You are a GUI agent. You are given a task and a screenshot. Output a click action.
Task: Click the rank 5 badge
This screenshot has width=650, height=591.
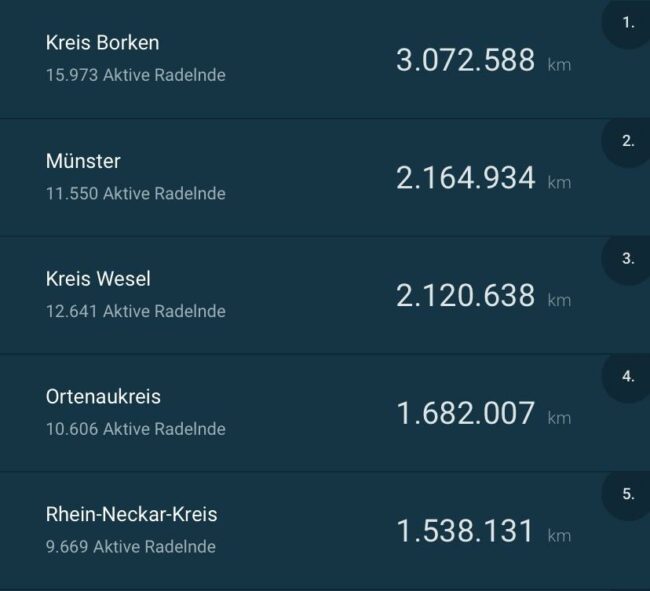click(x=628, y=494)
